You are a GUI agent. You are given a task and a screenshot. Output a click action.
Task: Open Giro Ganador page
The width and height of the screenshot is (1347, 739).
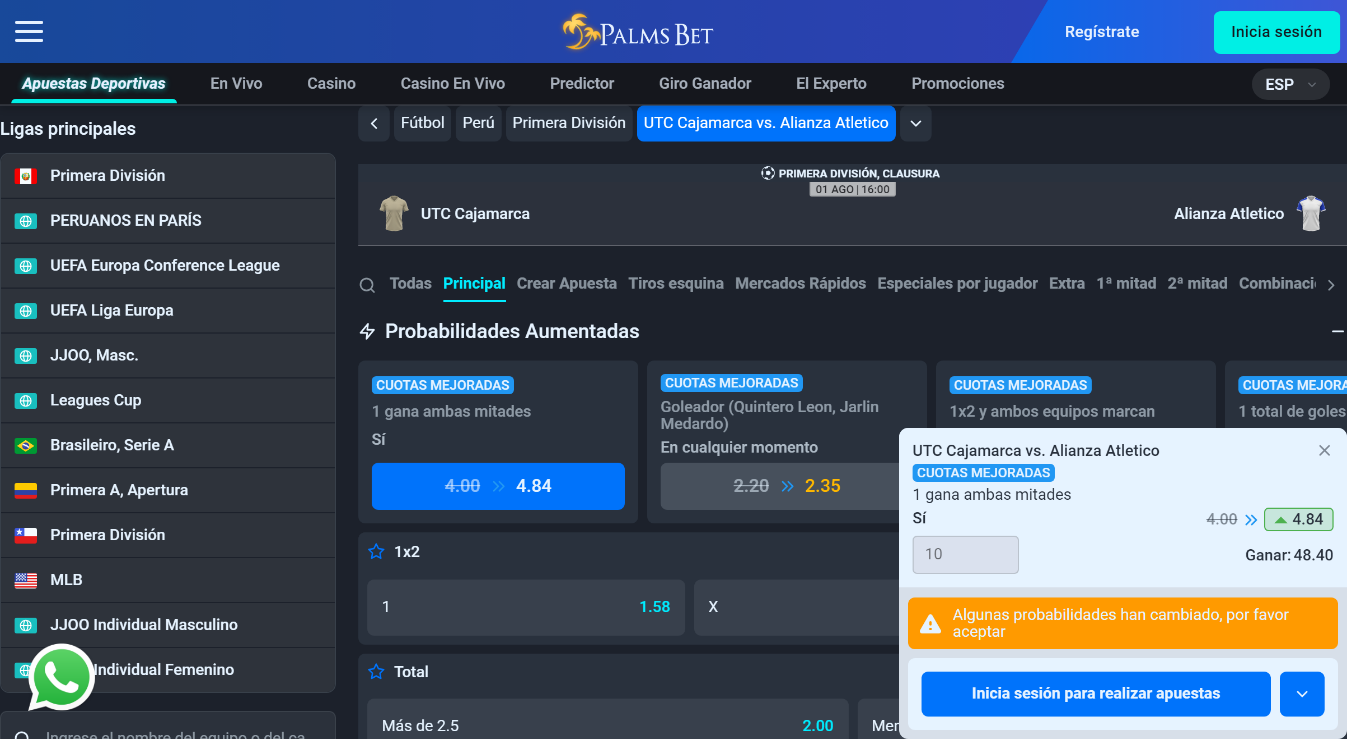coord(705,84)
